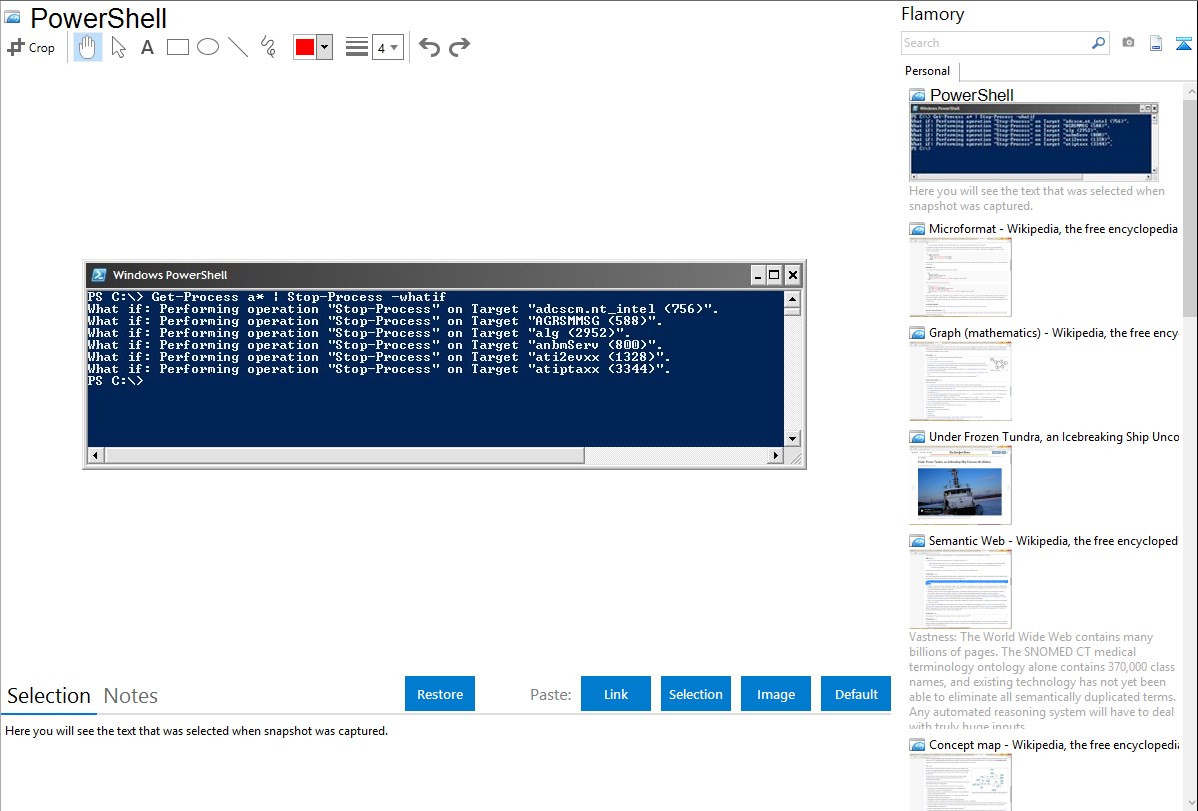
Task: Click the sidebar scroll up arrow
Action: click(1190, 92)
